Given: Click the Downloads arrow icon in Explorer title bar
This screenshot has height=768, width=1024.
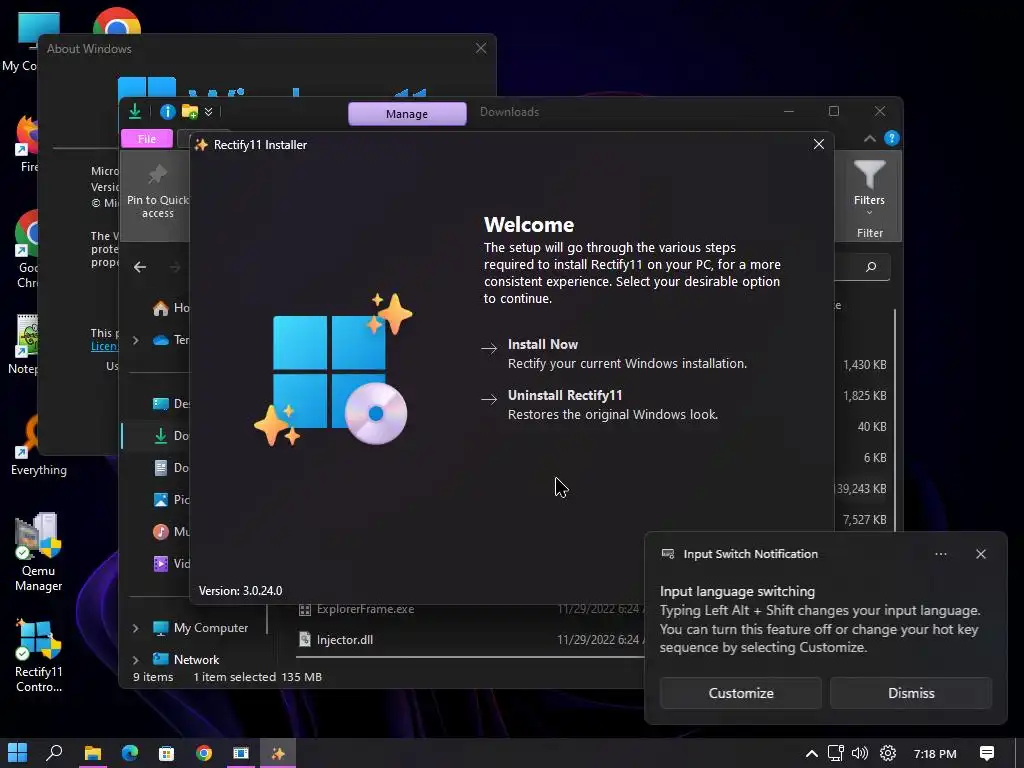Looking at the screenshot, I should [x=135, y=111].
